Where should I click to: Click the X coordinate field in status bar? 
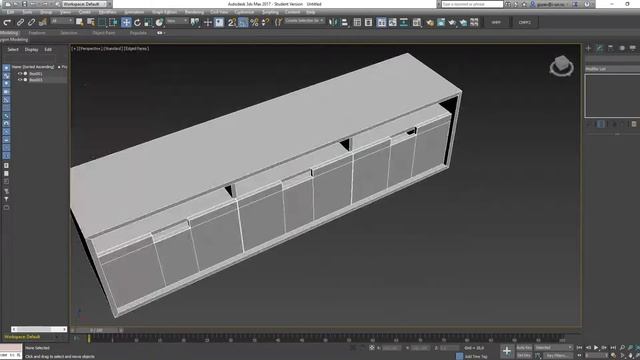(391, 348)
